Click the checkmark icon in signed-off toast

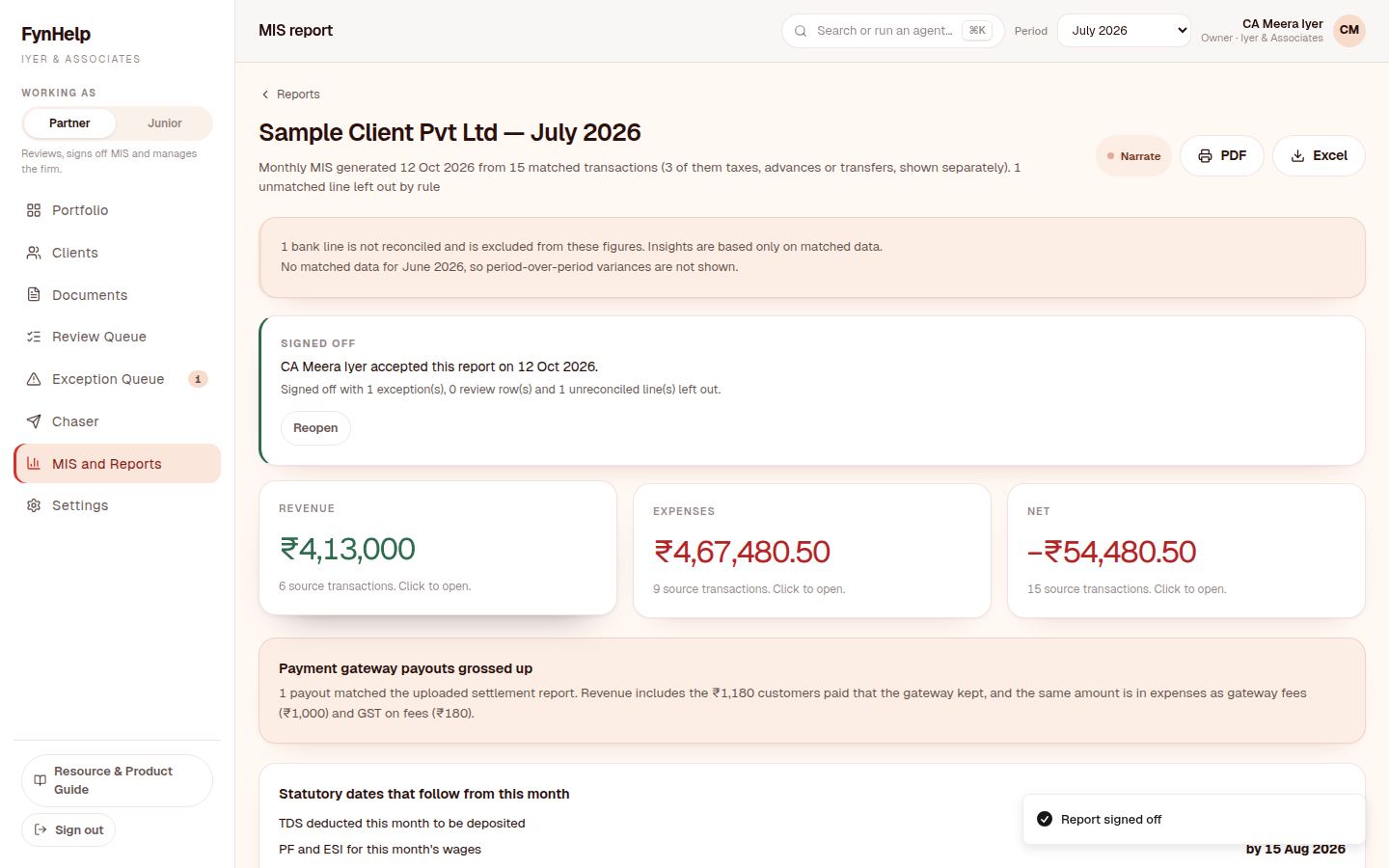point(1045,819)
